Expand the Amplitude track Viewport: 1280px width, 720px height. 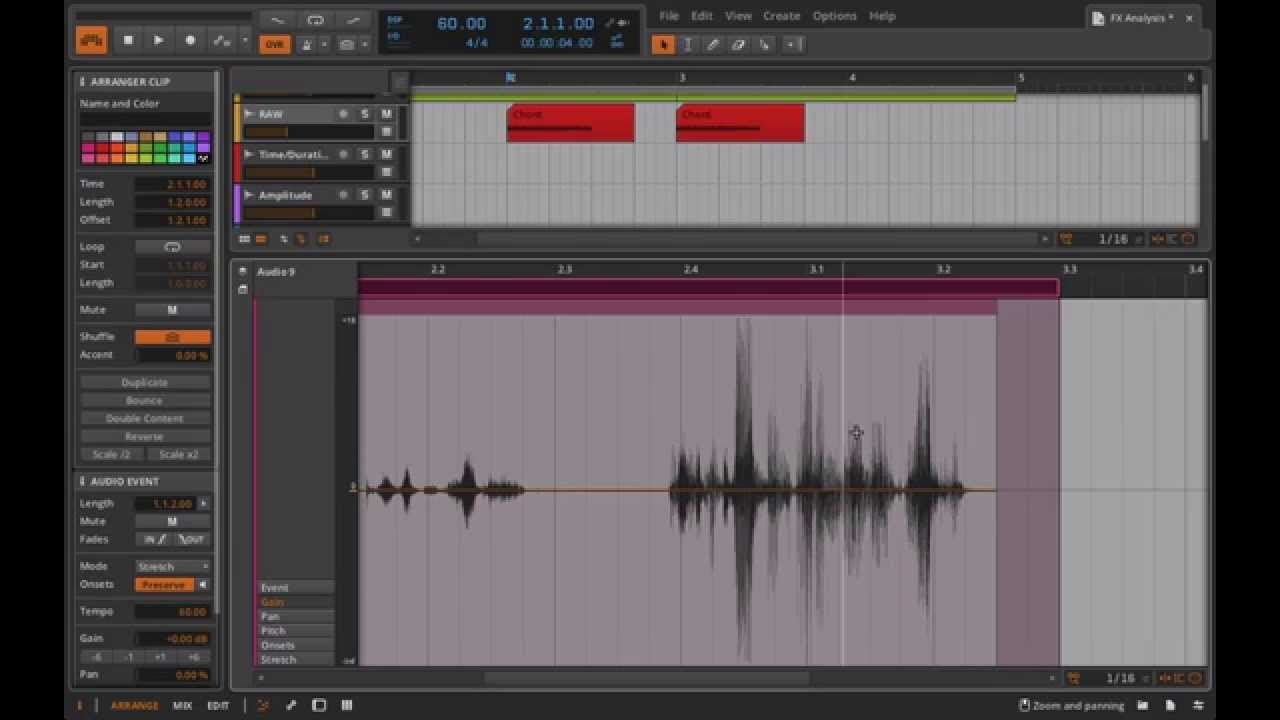tap(249, 195)
